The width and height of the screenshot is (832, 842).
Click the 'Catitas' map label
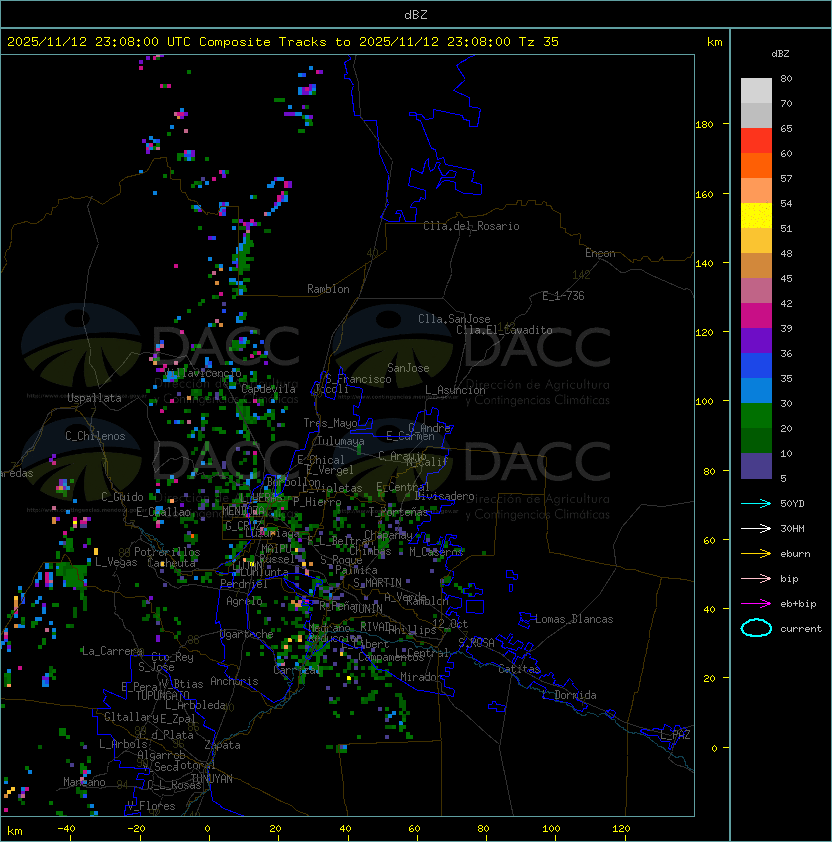519,669
